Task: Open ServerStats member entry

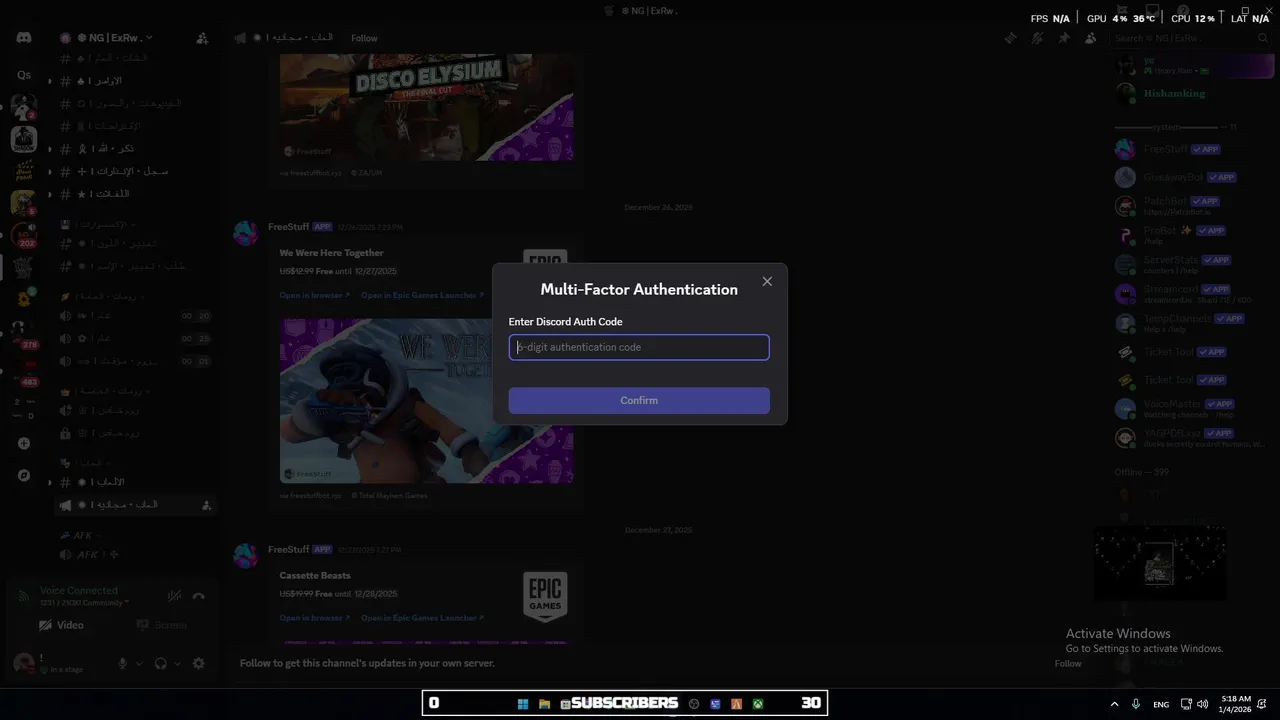Action: click(x=1190, y=264)
